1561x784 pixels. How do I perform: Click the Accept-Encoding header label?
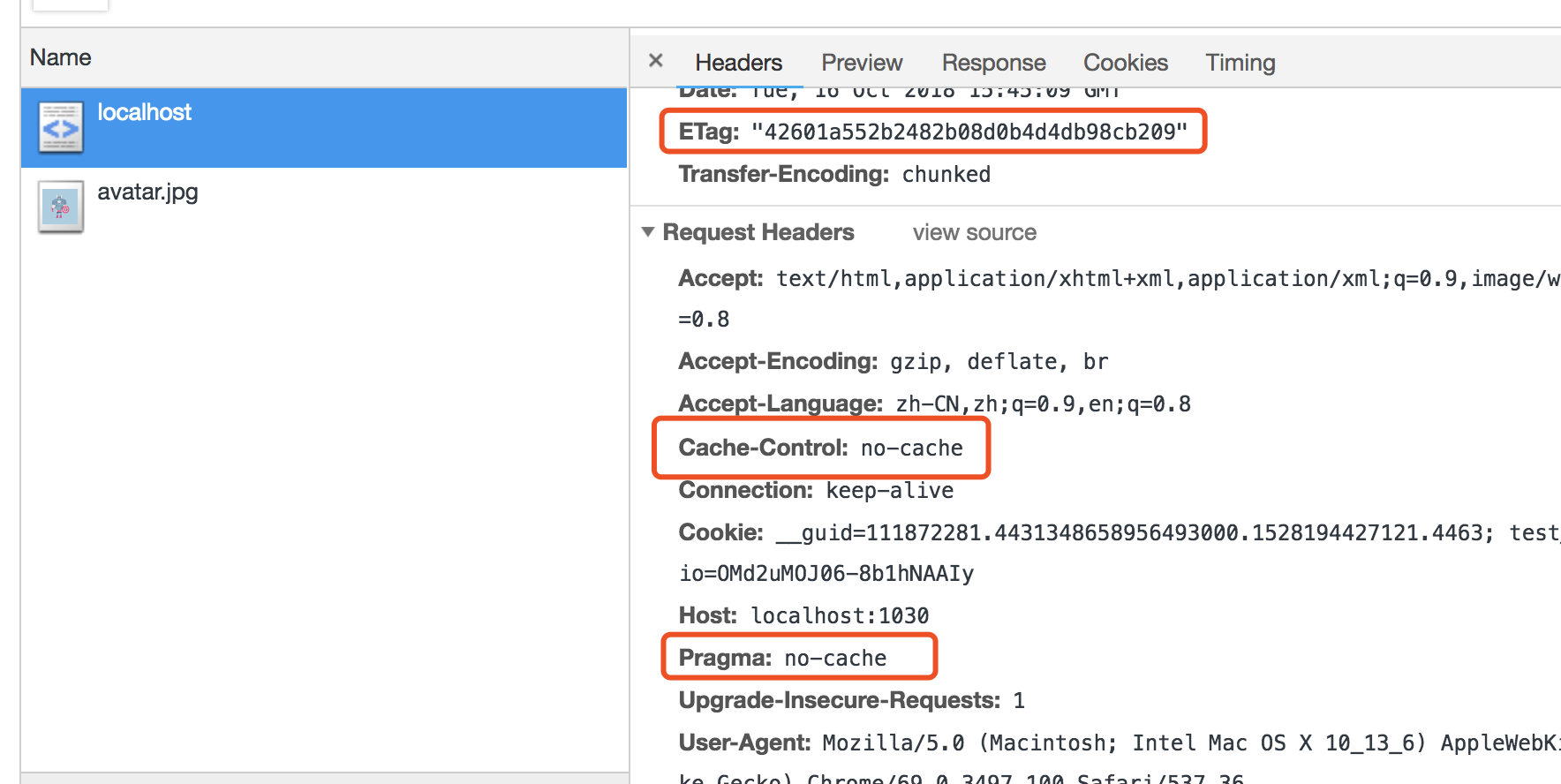(777, 361)
